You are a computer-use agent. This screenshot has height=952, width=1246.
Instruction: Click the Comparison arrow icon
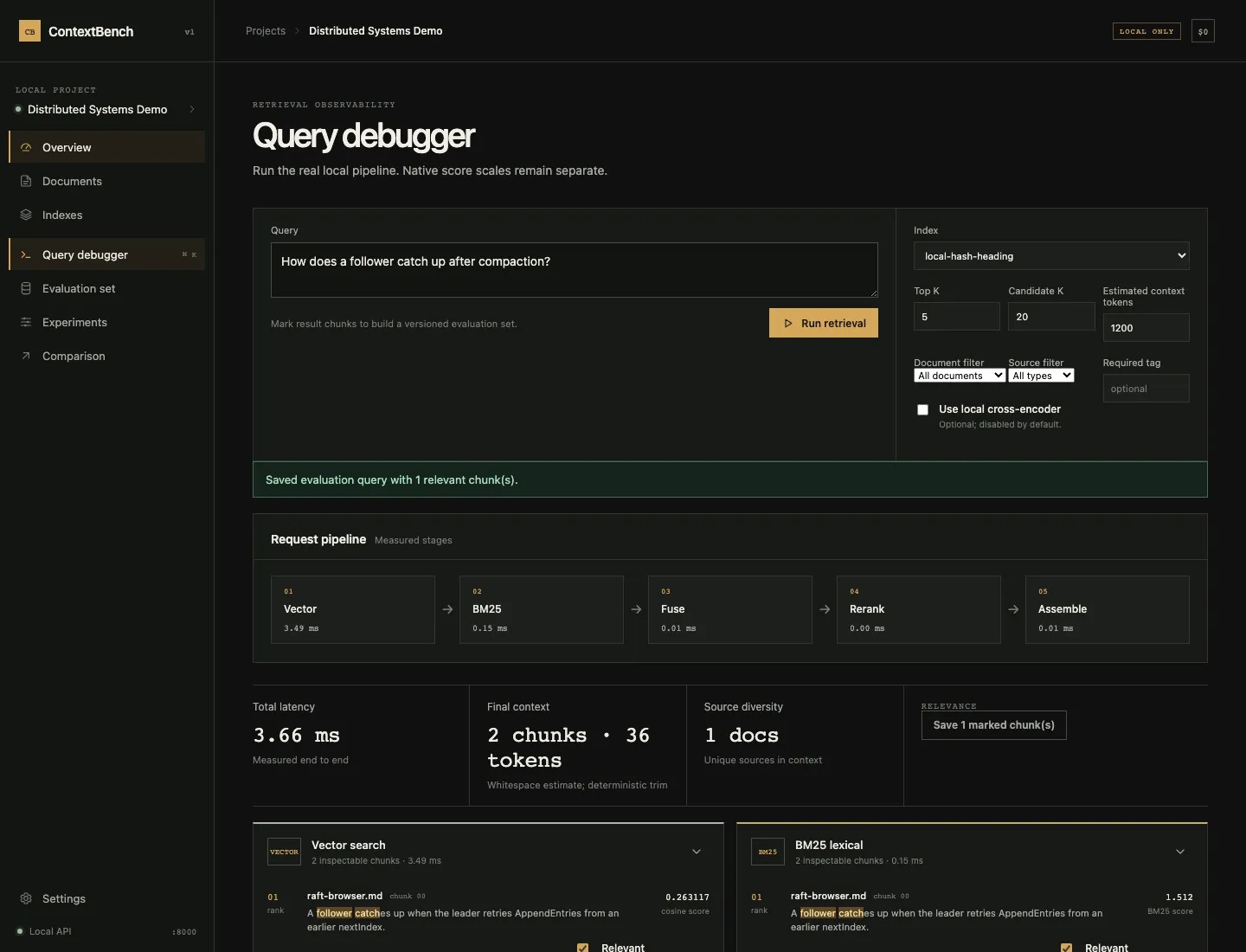[26, 356]
